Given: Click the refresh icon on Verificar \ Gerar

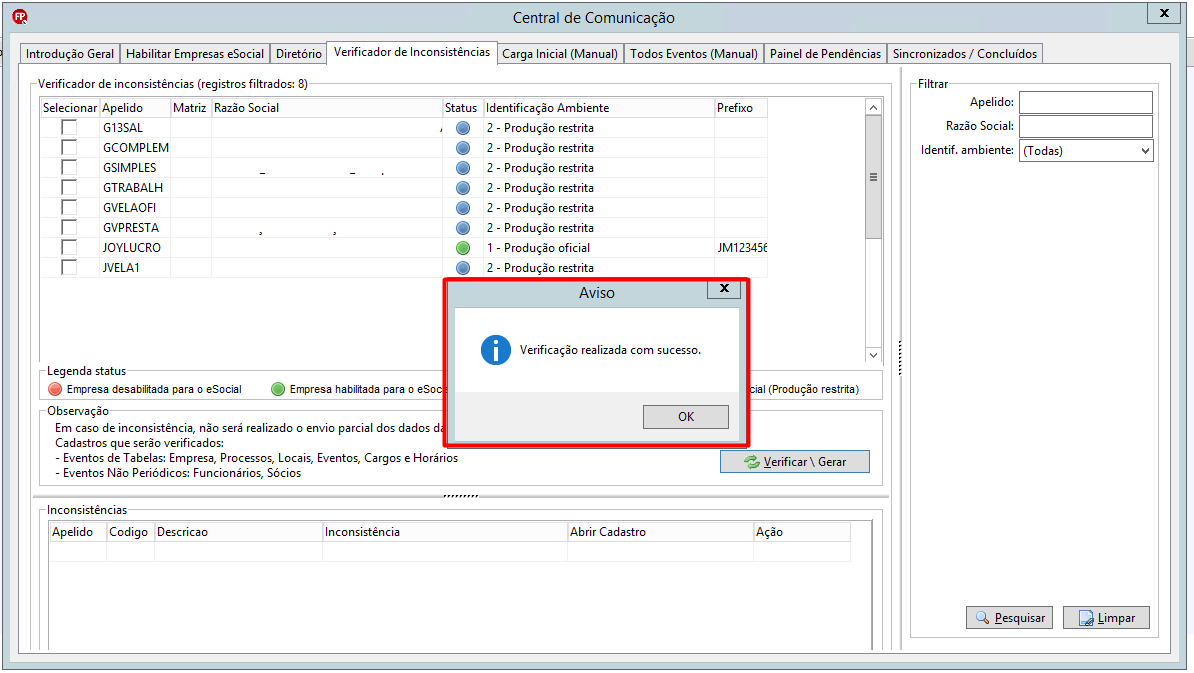Looking at the screenshot, I should coord(752,461).
